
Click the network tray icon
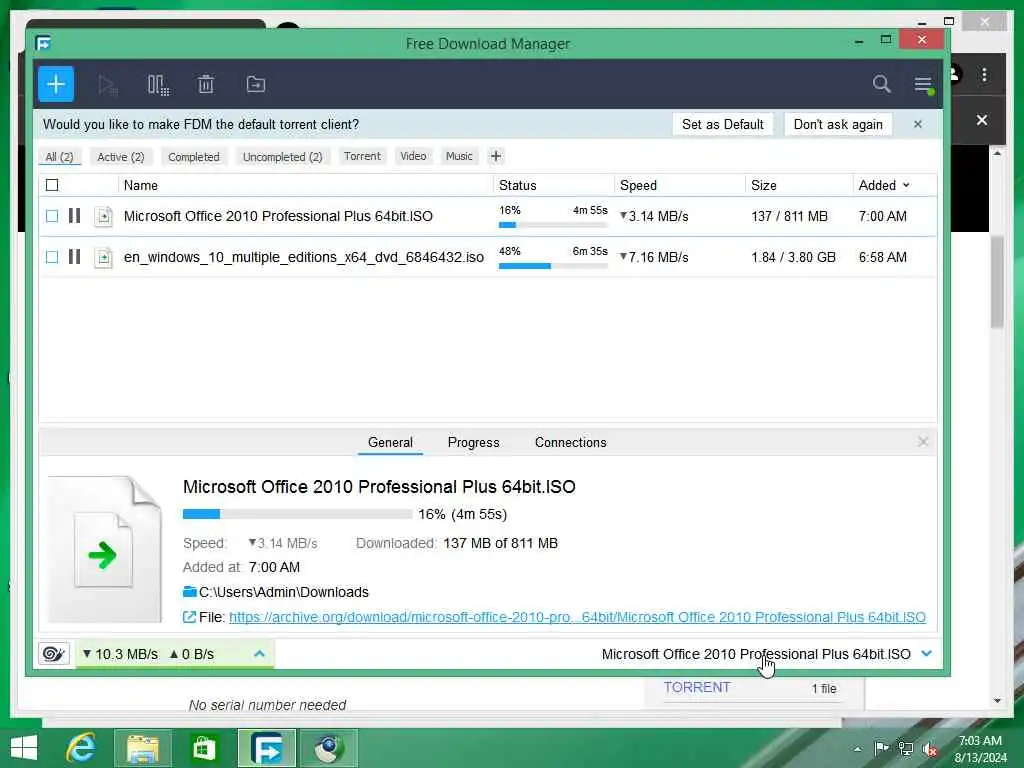[906, 748]
